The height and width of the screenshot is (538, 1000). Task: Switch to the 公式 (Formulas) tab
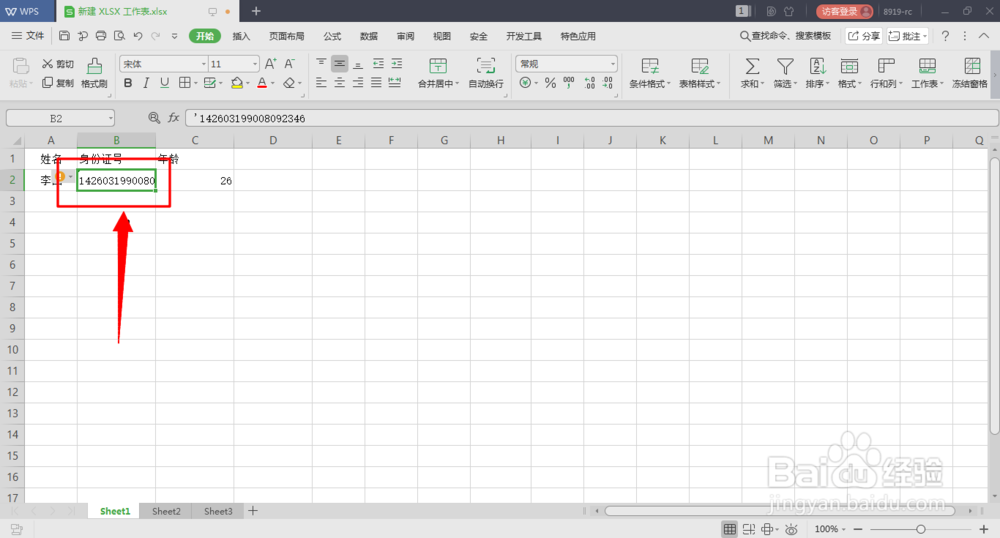(332, 36)
